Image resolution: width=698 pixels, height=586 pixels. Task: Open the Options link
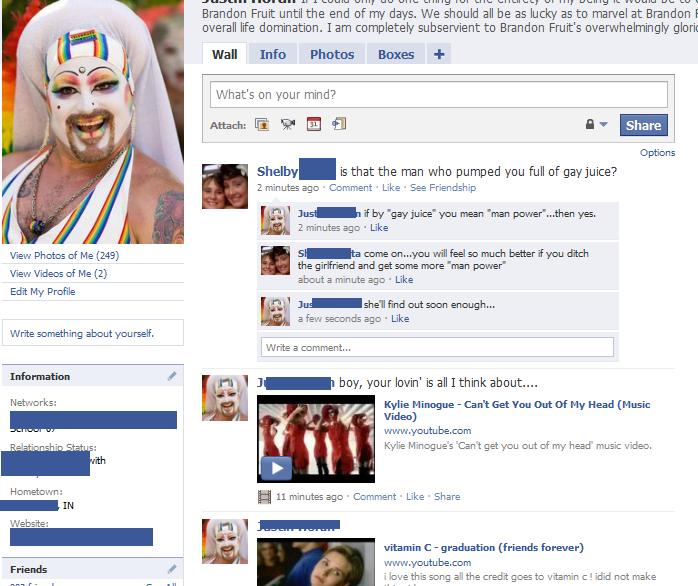(657, 153)
